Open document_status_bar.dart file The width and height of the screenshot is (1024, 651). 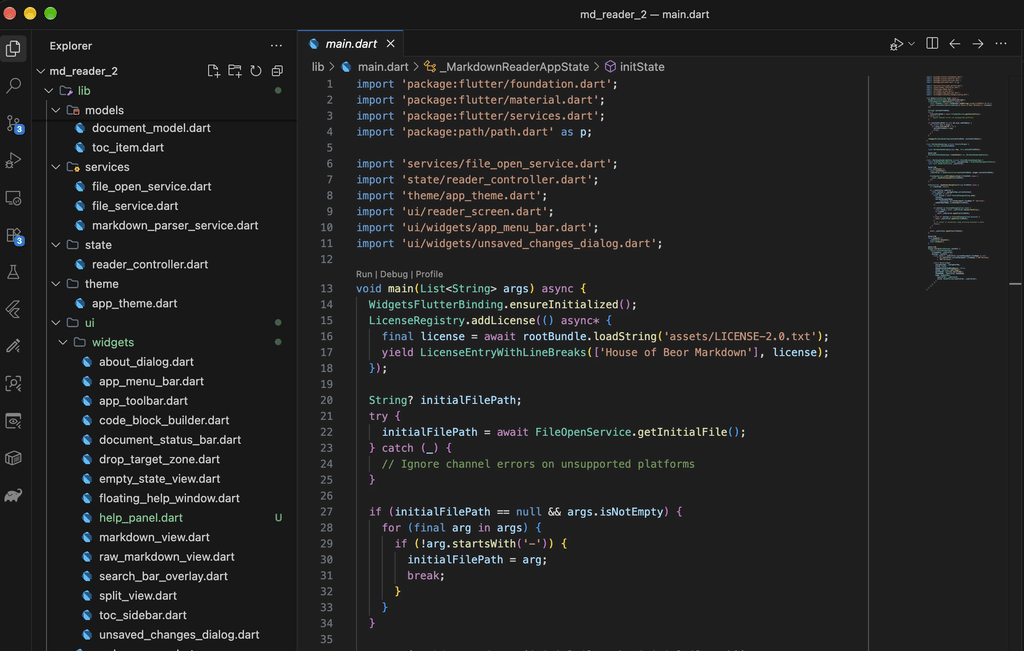[170, 440]
